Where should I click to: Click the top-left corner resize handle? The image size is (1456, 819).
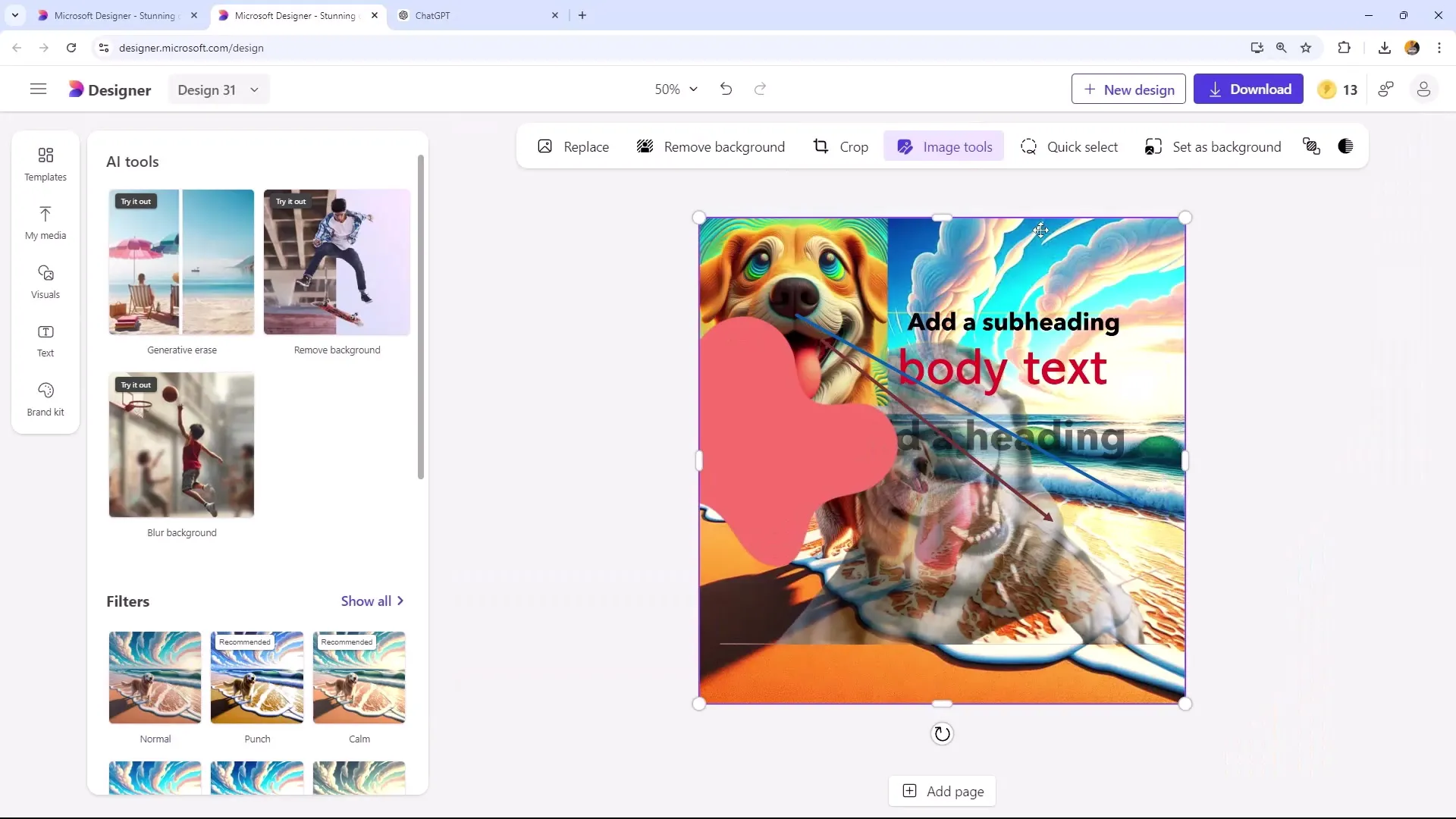click(x=699, y=218)
